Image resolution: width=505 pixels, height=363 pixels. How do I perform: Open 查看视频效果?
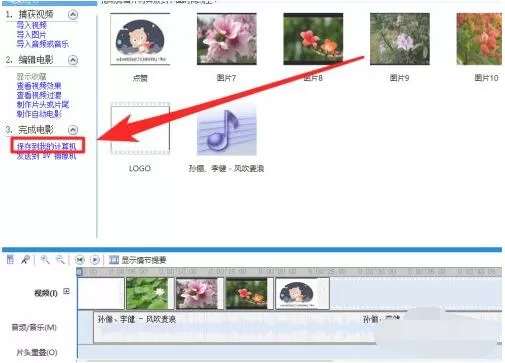coord(39,86)
